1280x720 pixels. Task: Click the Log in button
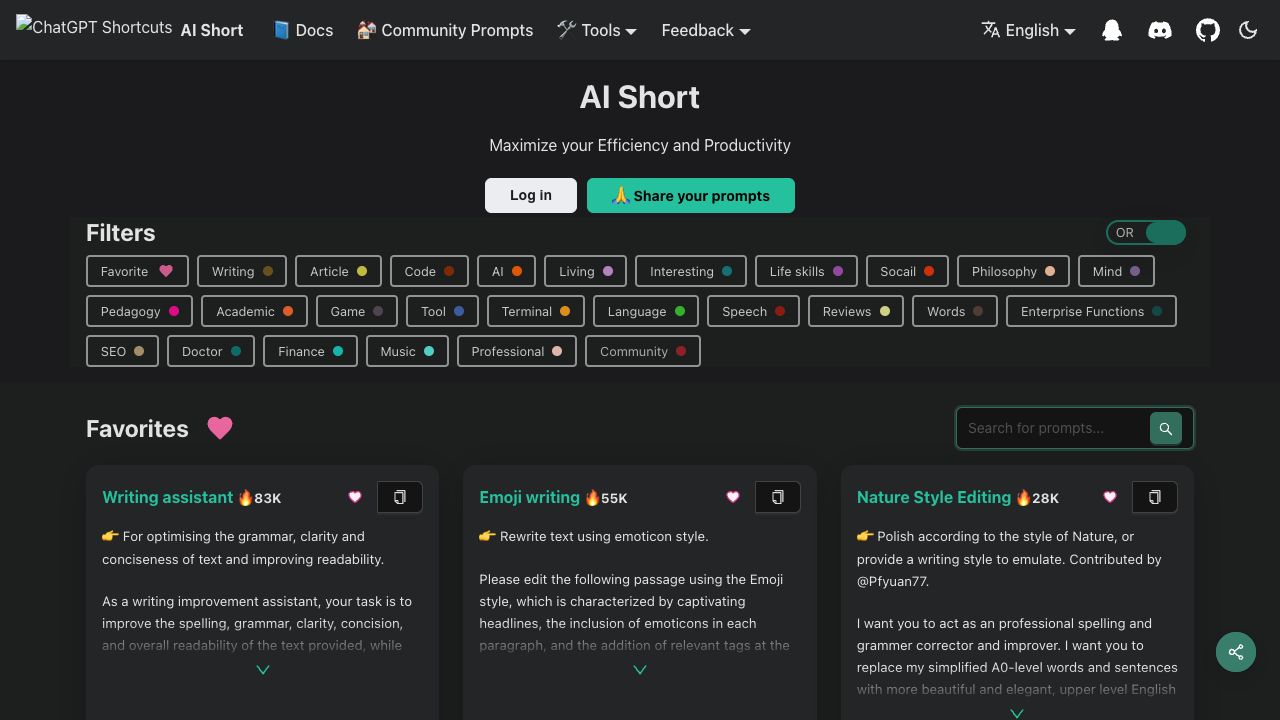[530, 195]
